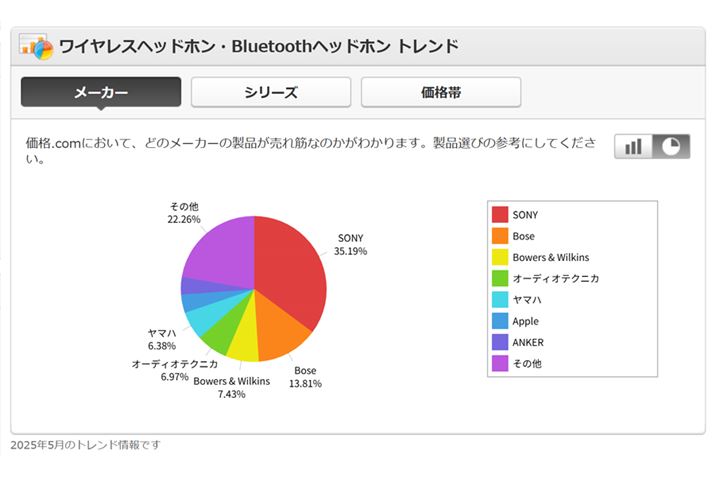Click the red SONY pie slice

pyautogui.click(x=292, y=269)
